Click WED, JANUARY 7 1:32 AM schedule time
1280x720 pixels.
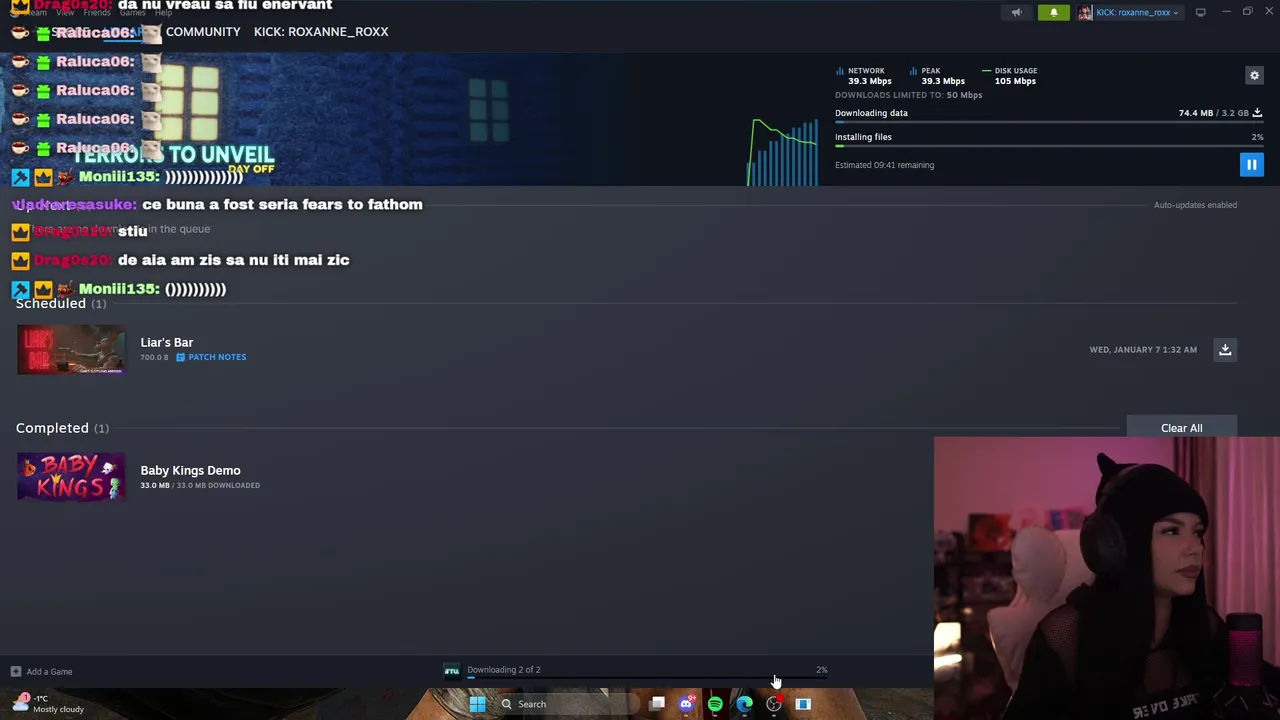(x=1143, y=350)
